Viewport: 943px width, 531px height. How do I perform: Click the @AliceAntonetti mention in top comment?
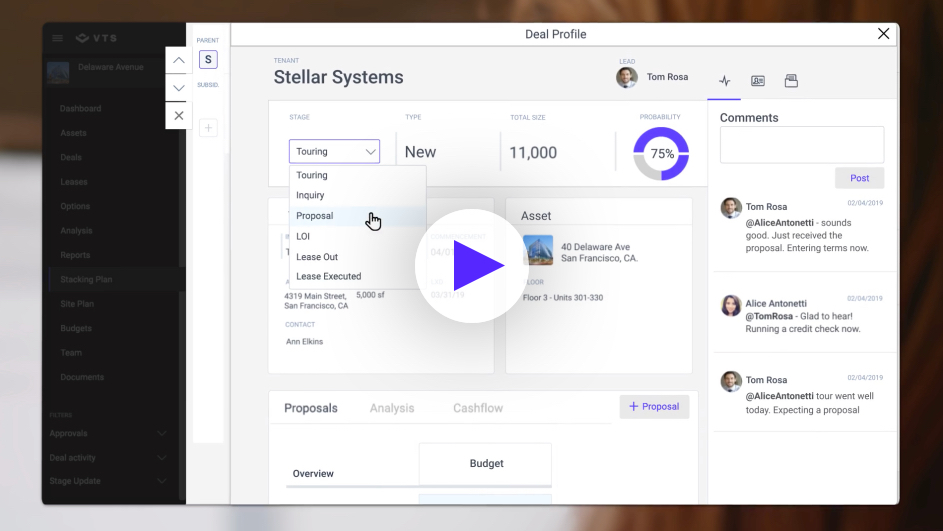click(x=779, y=223)
